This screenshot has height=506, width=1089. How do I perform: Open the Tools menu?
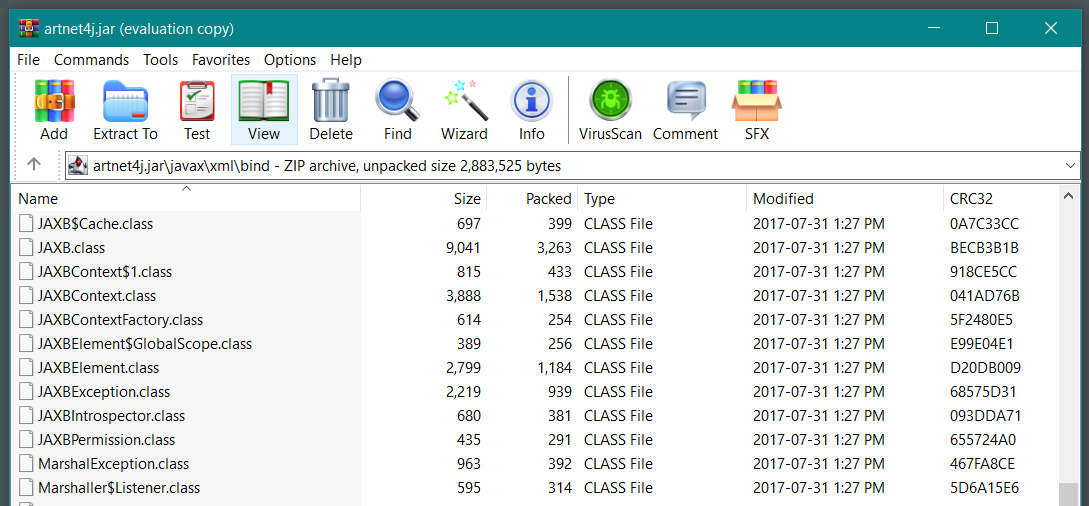point(160,60)
